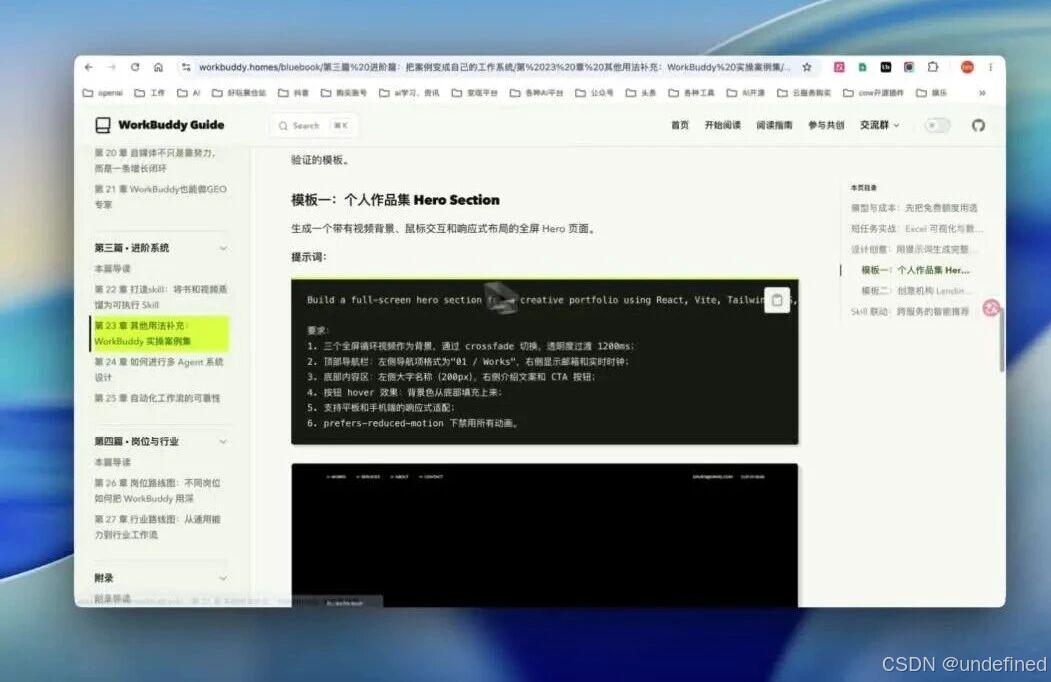Open the 抖音 bookmark folder
The width and height of the screenshot is (1051, 682).
tap(294, 93)
